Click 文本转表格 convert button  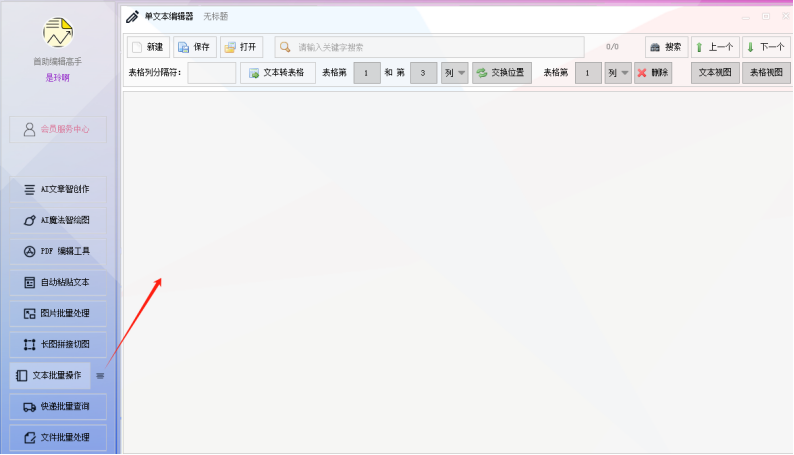tap(278, 73)
